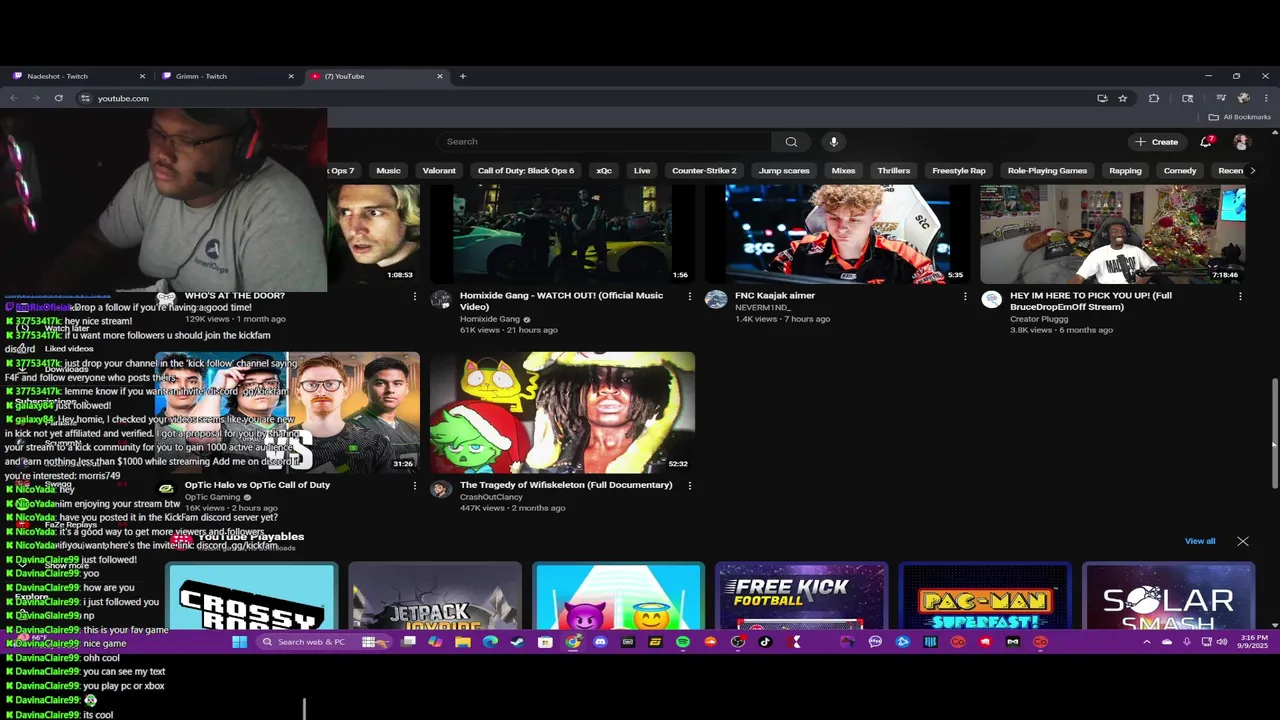Image resolution: width=1280 pixels, height=720 pixels.
Task: Start voice search with the microphone icon
Action: pyautogui.click(x=833, y=142)
